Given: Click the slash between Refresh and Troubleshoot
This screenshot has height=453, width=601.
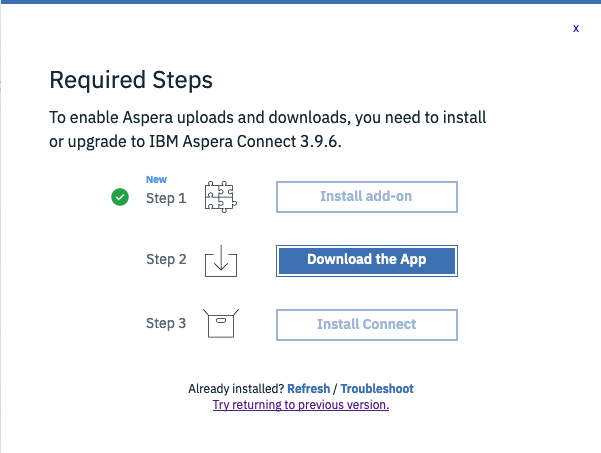Looking at the screenshot, I should click(x=336, y=388).
